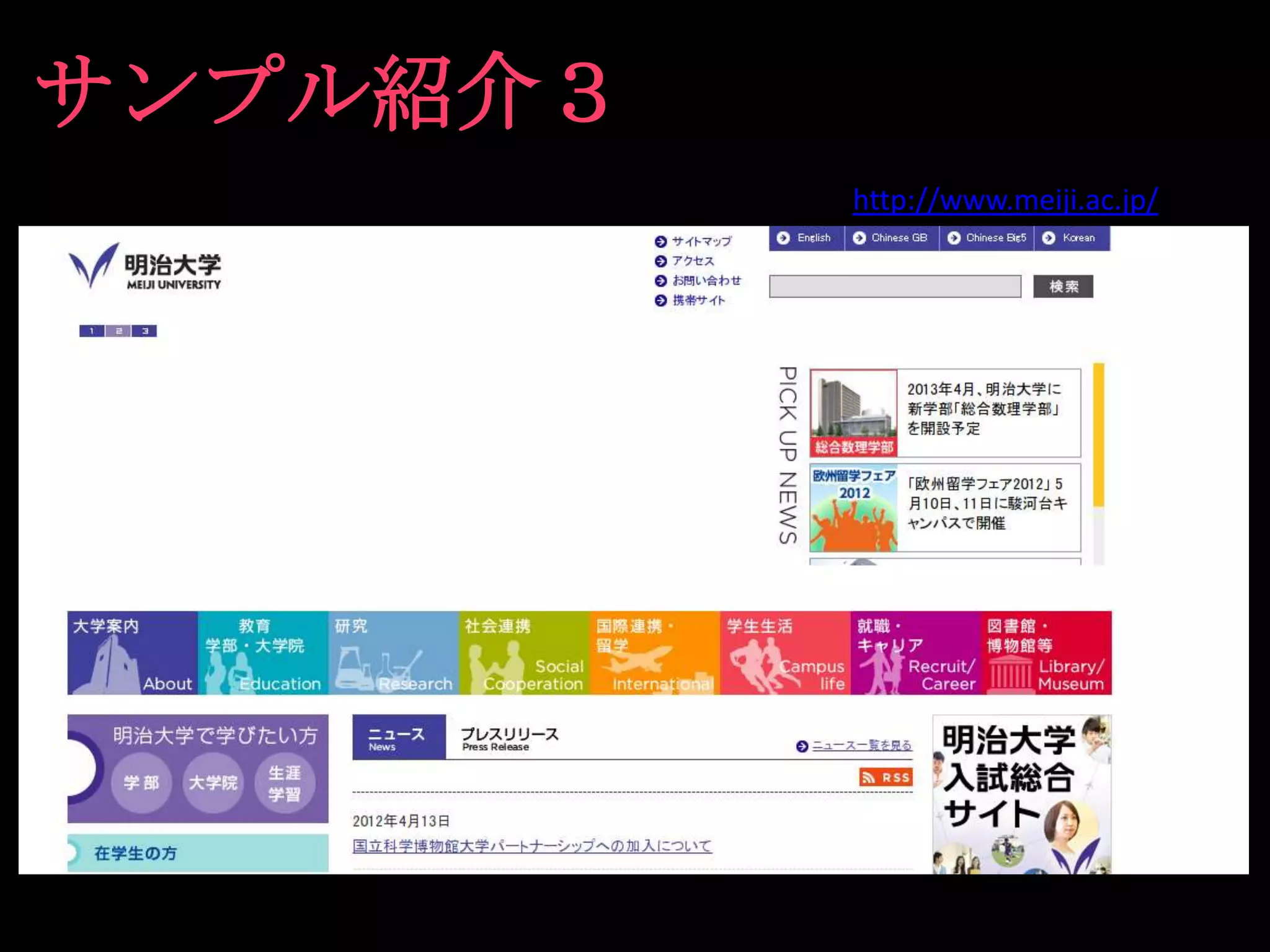Click the 生涯学習 circle button

tap(285, 783)
